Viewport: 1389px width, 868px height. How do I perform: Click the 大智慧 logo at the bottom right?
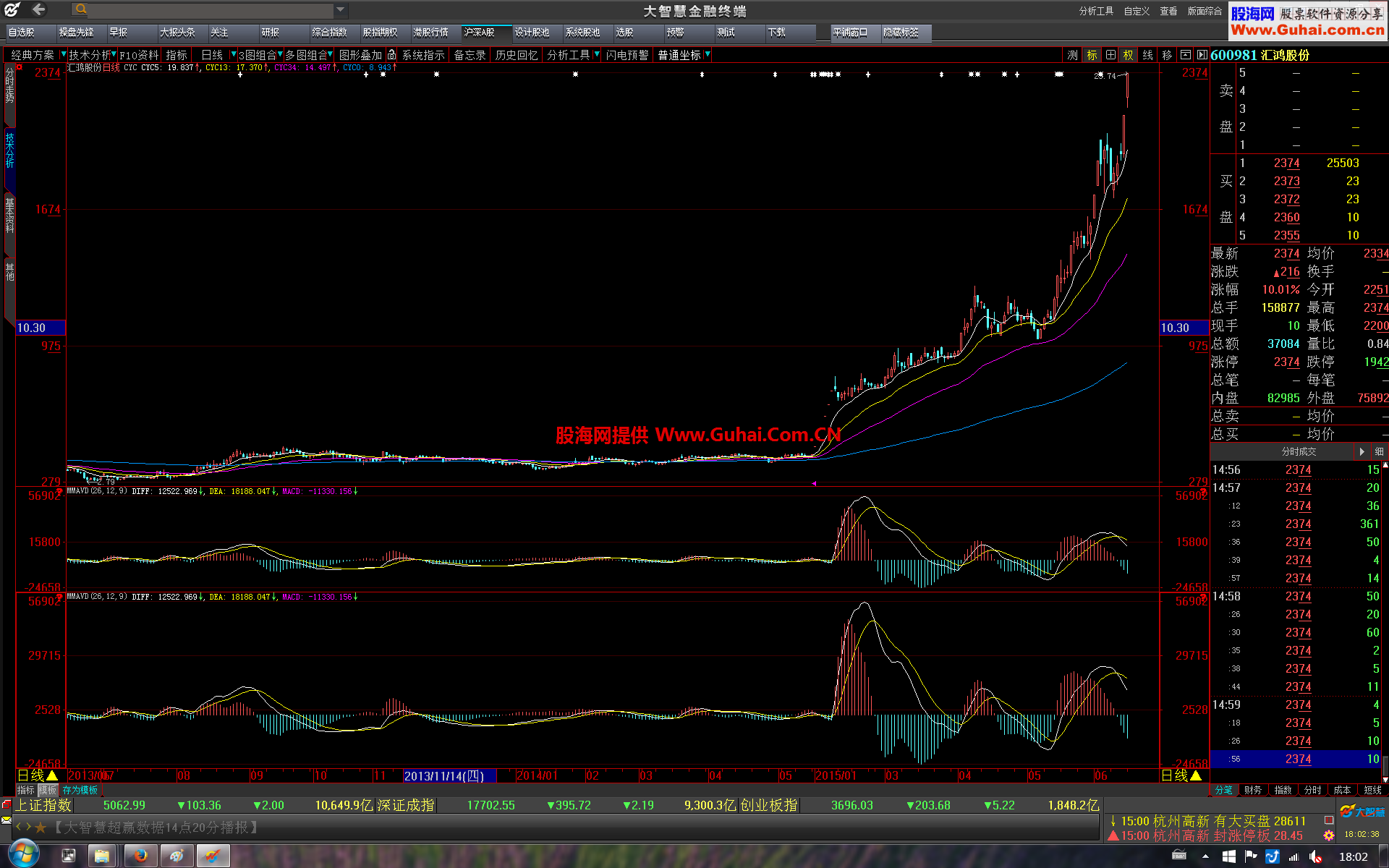1362,812
